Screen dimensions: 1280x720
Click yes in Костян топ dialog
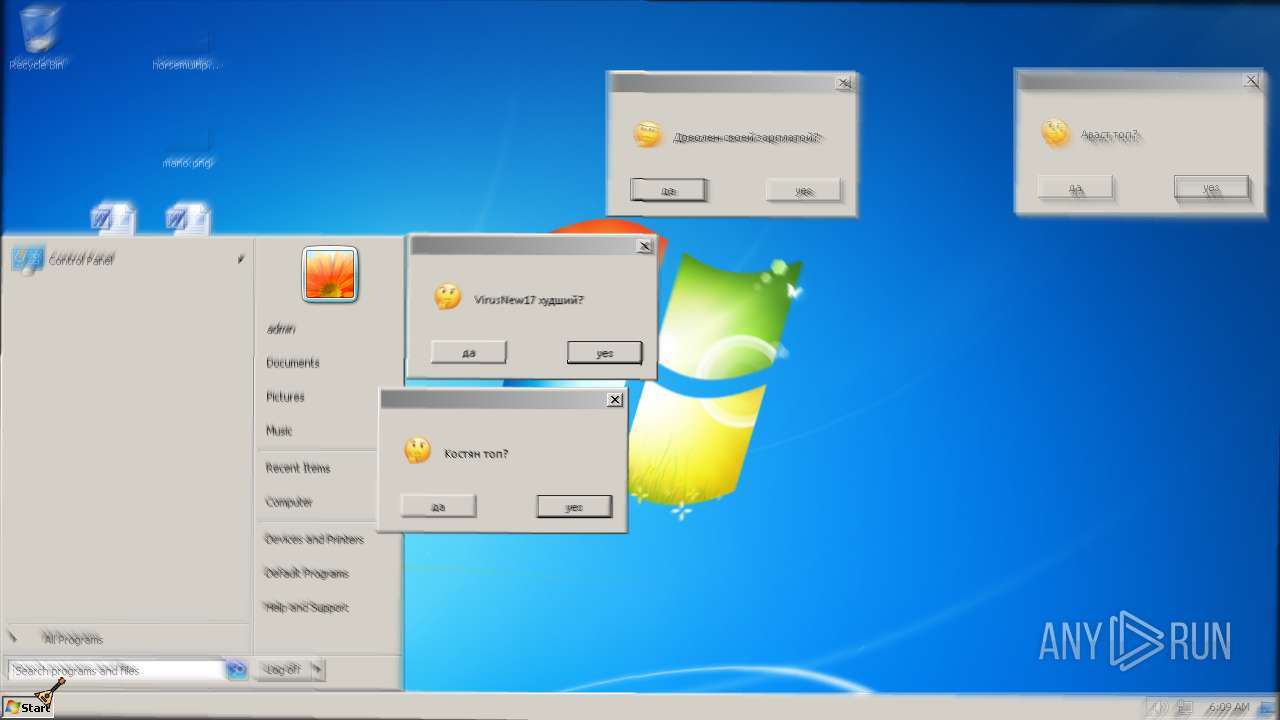pos(574,506)
